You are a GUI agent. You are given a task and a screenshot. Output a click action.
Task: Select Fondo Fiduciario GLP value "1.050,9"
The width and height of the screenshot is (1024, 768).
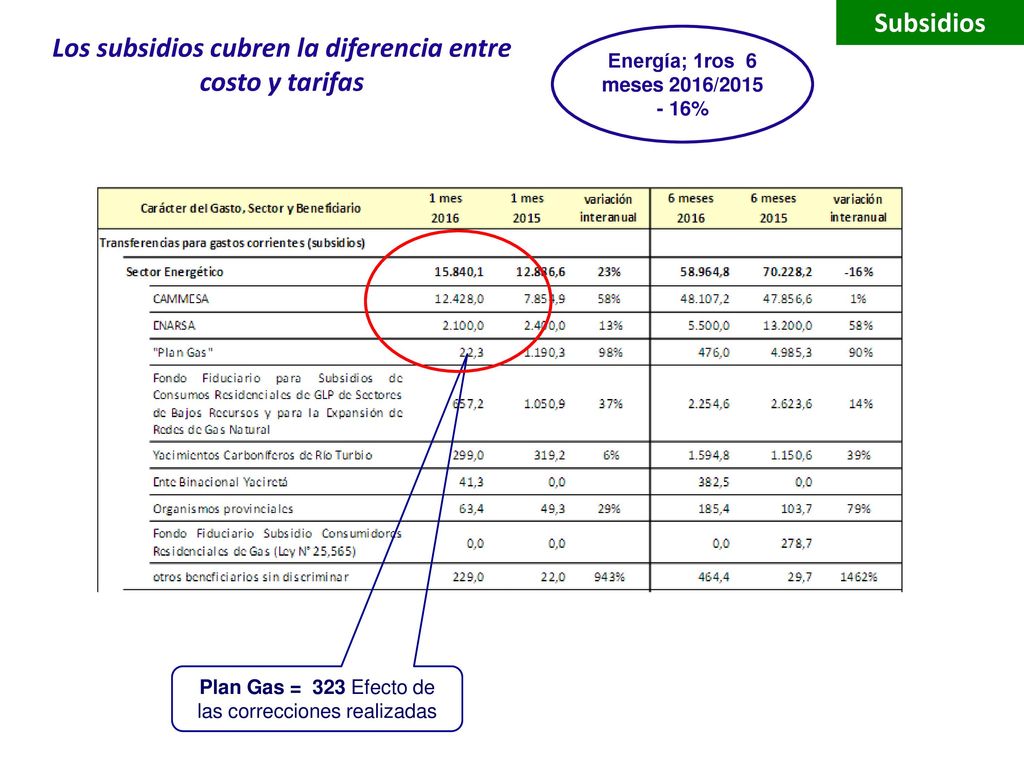coord(545,404)
